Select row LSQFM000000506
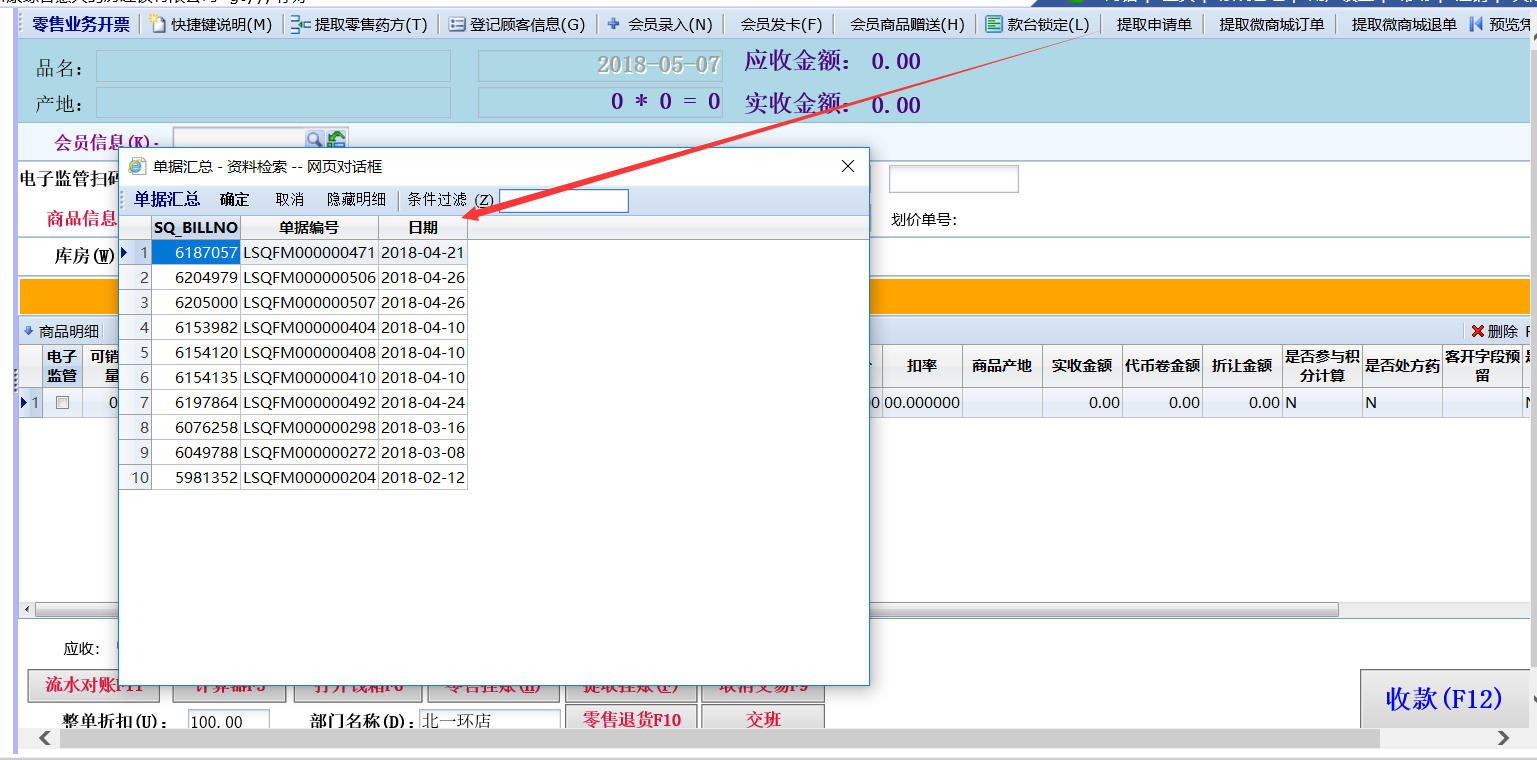 tap(294, 278)
